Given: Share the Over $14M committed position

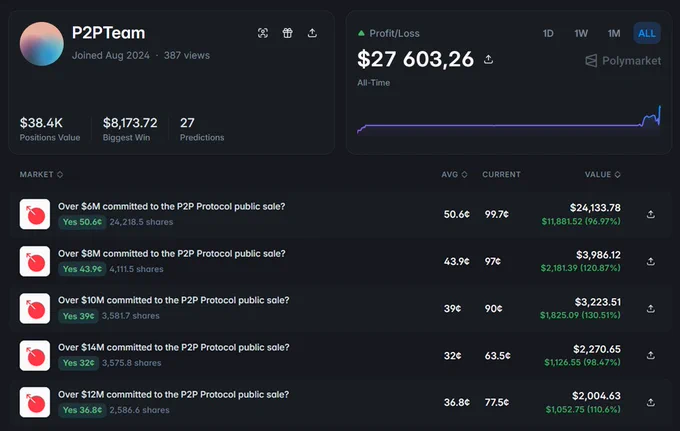Looking at the screenshot, I should pyautogui.click(x=651, y=355).
